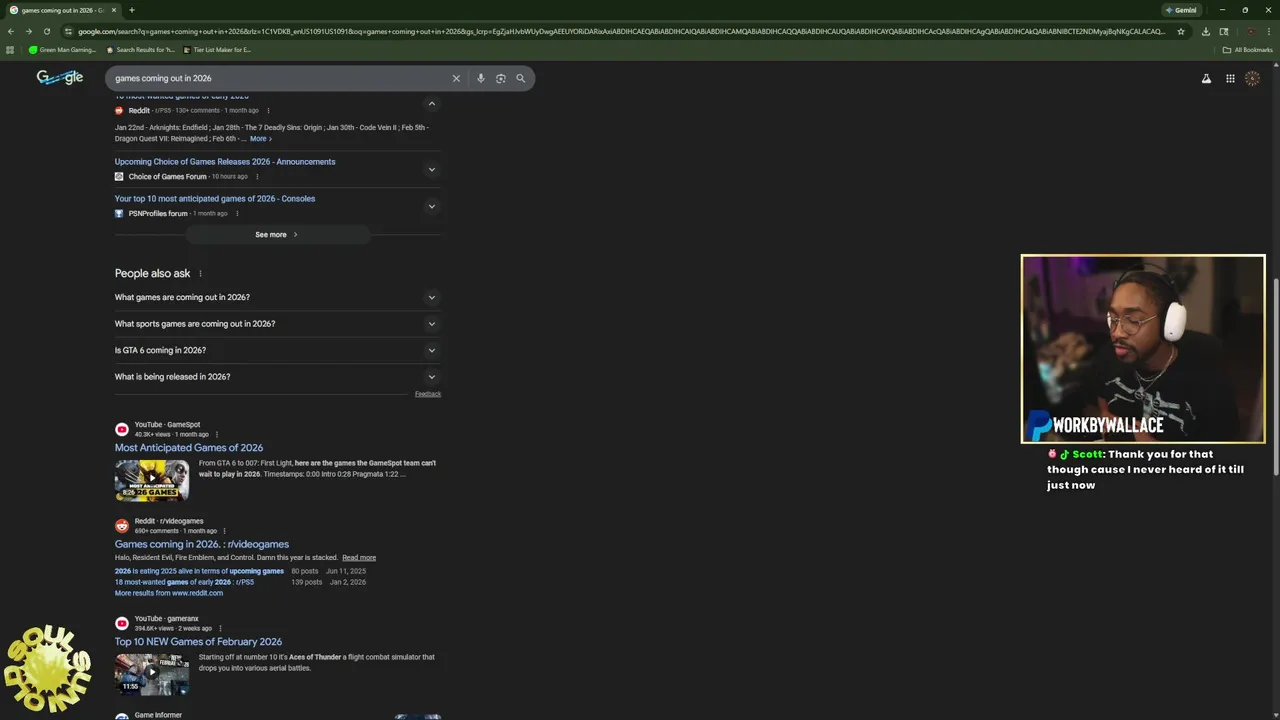Collapse the Reddit r/PS5 discussion result
Screen dimensions: 1280x720
431,104
